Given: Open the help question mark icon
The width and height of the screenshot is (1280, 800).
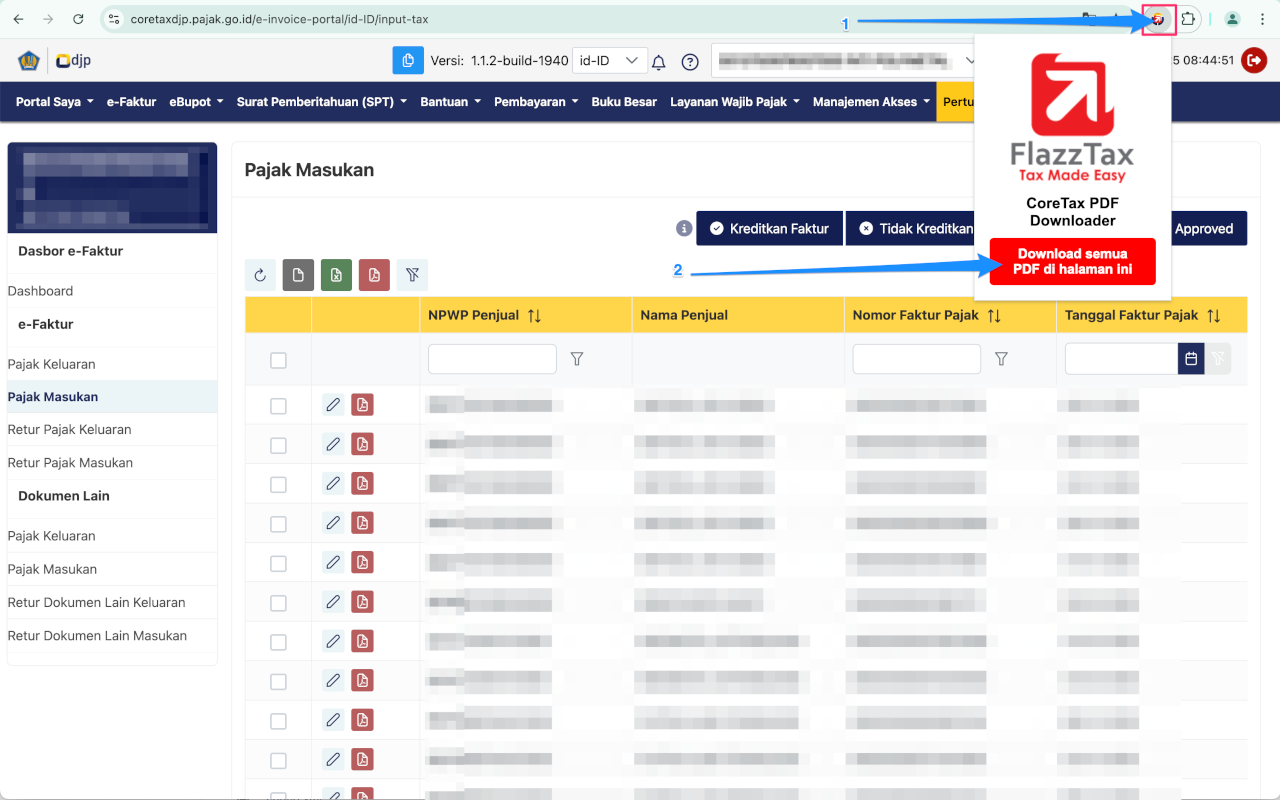Looking at the screenshot, I should 690,61.
